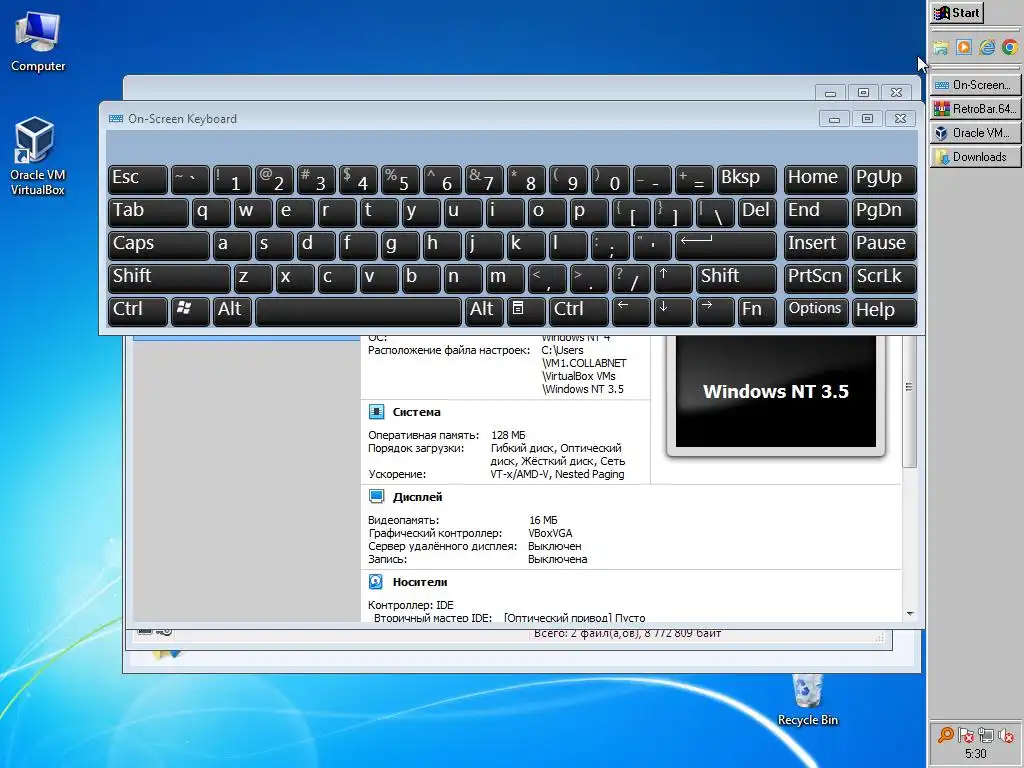1024x768 pixels.
Task: Open media player quick launch icon
Action: tap(963, 47)
